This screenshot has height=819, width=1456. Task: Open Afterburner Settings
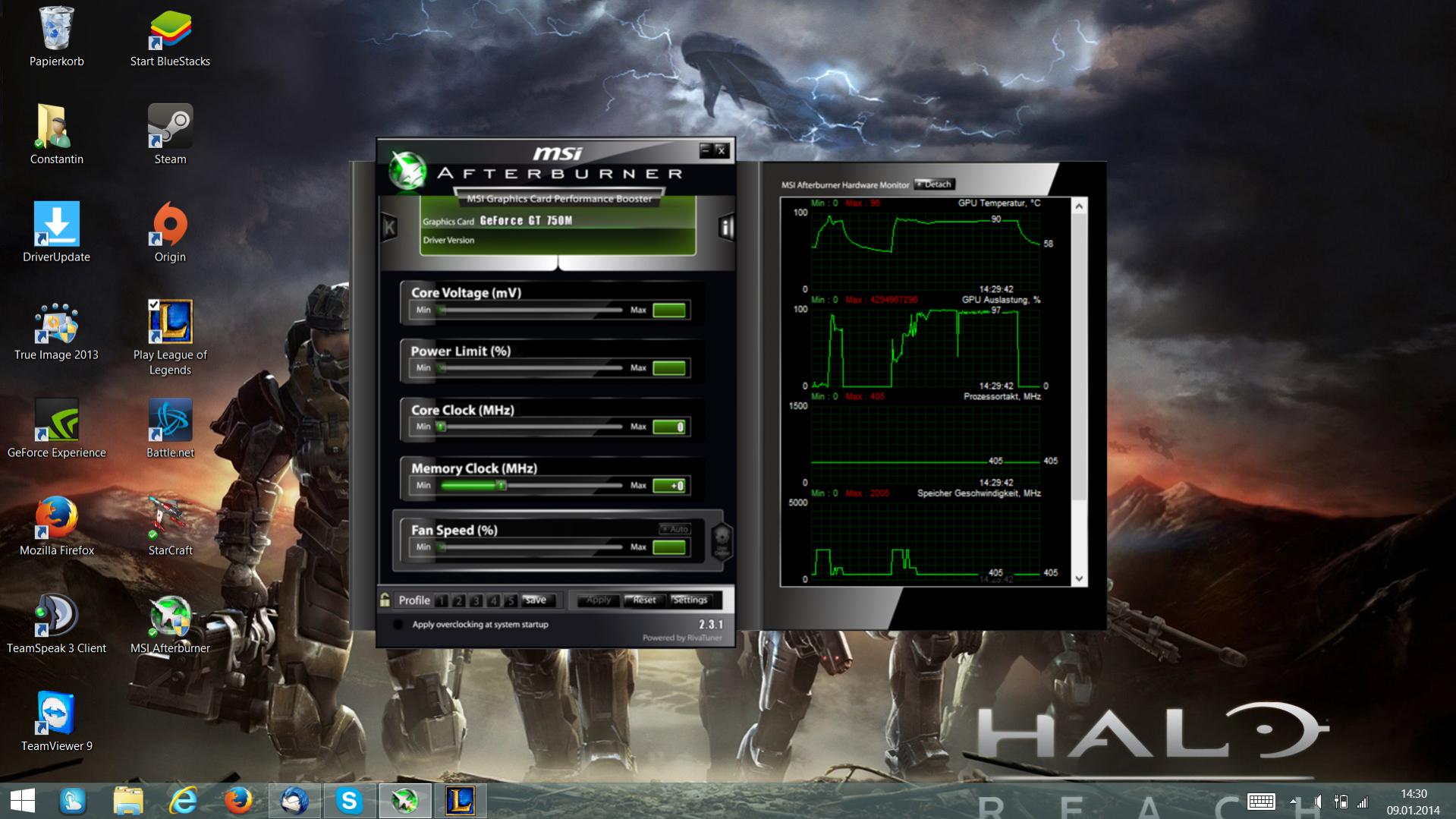click(690, 600)
